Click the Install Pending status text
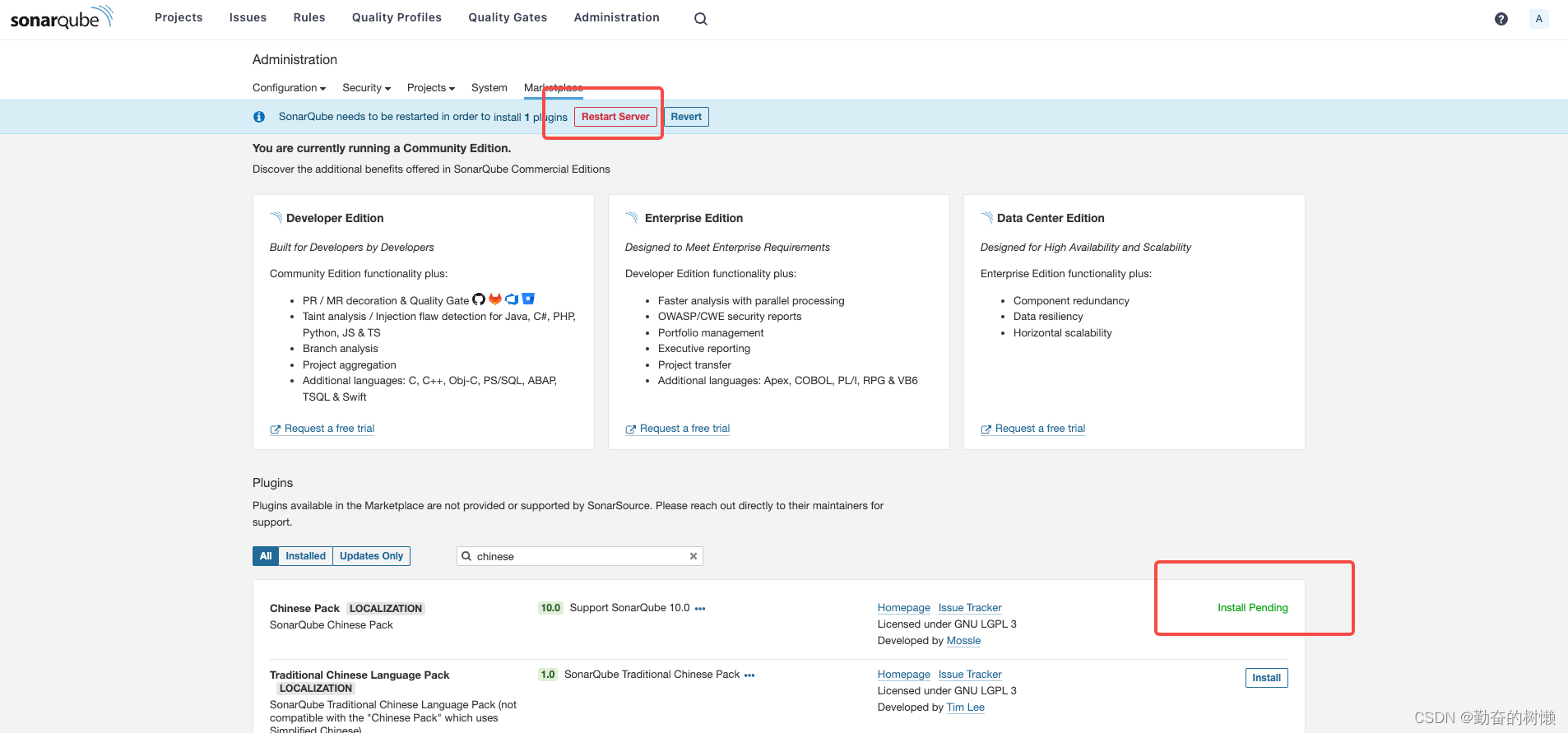Screen dimensions: 1568x733 tap(1253, 608)
